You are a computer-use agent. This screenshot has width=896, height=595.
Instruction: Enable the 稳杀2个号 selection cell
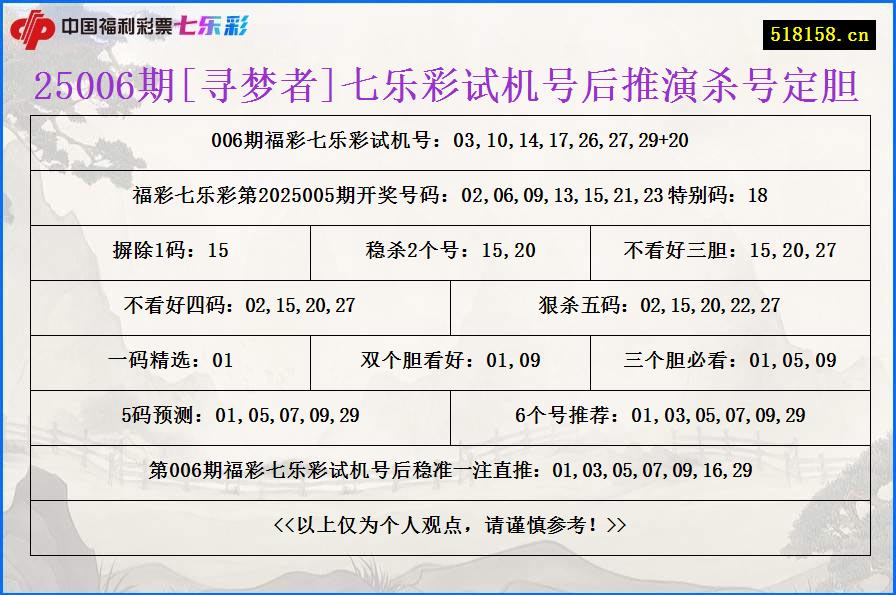pos(448,253)
